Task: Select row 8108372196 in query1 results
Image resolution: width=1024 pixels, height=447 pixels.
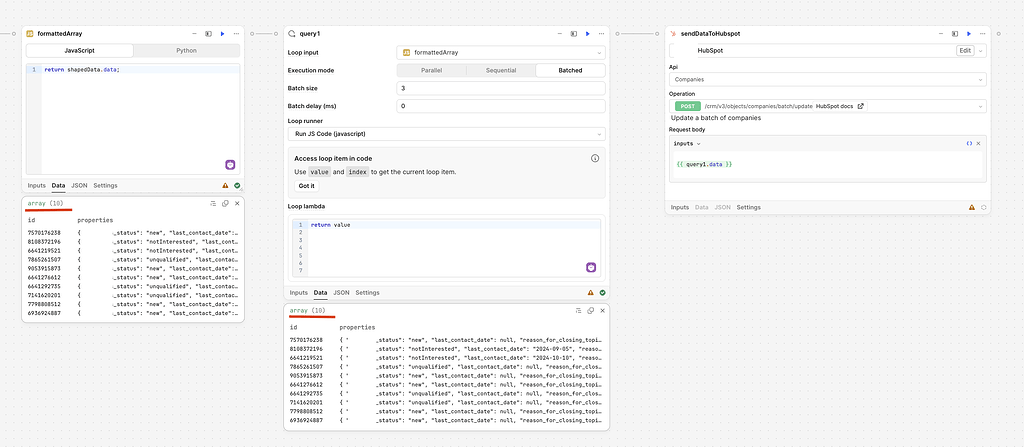Action: point(447,349)
